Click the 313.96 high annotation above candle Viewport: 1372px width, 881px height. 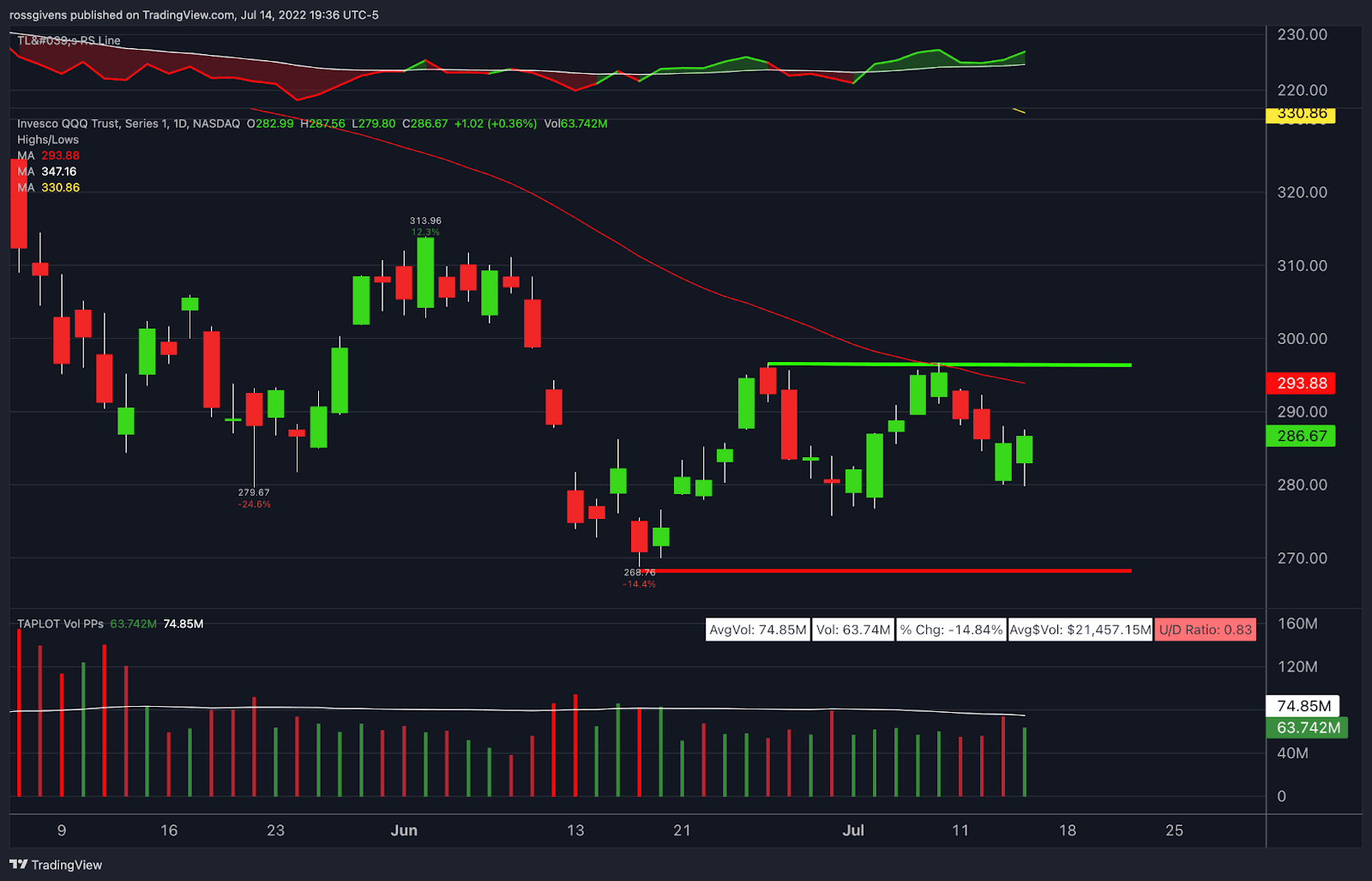(x=425, y=220)
